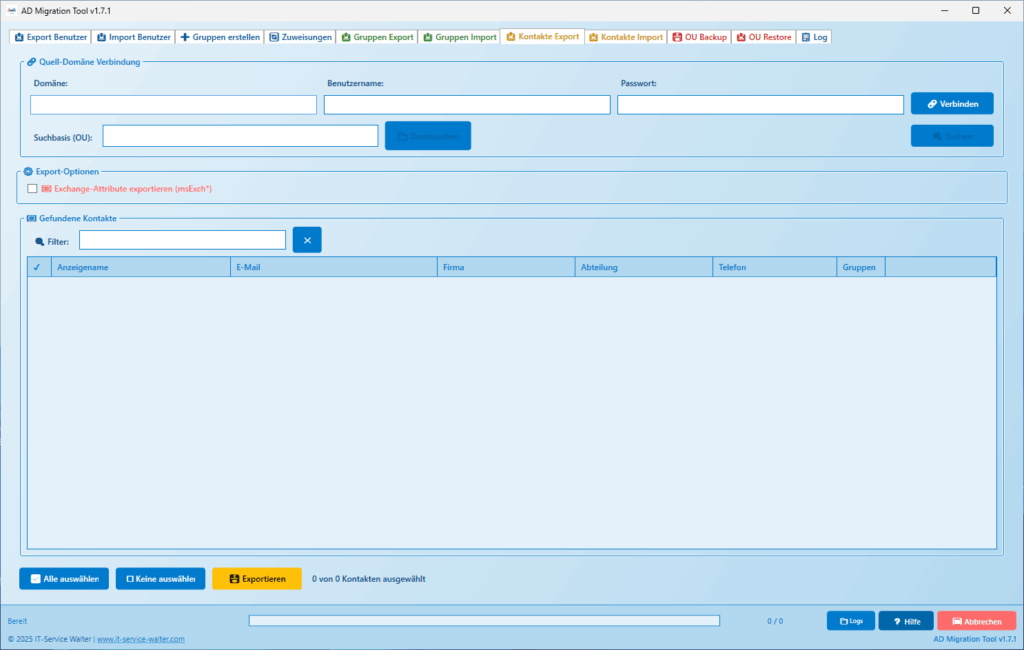The image size is (1024, 650).
Task: Collapse the Export-Optionen section
Action: (x=27, y=171)
